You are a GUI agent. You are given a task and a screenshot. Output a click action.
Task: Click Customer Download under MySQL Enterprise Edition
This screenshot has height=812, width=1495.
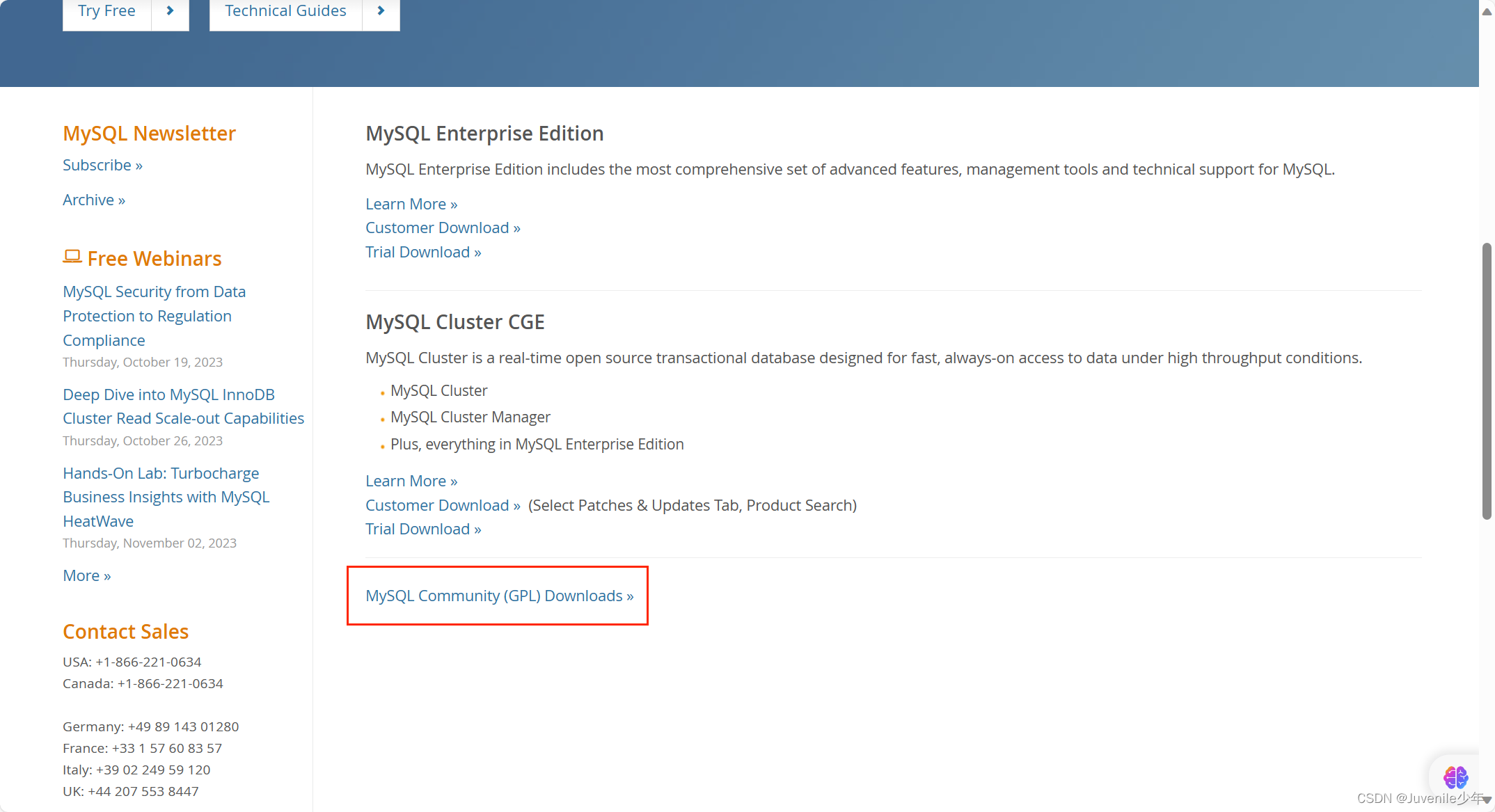pos(443,228)
